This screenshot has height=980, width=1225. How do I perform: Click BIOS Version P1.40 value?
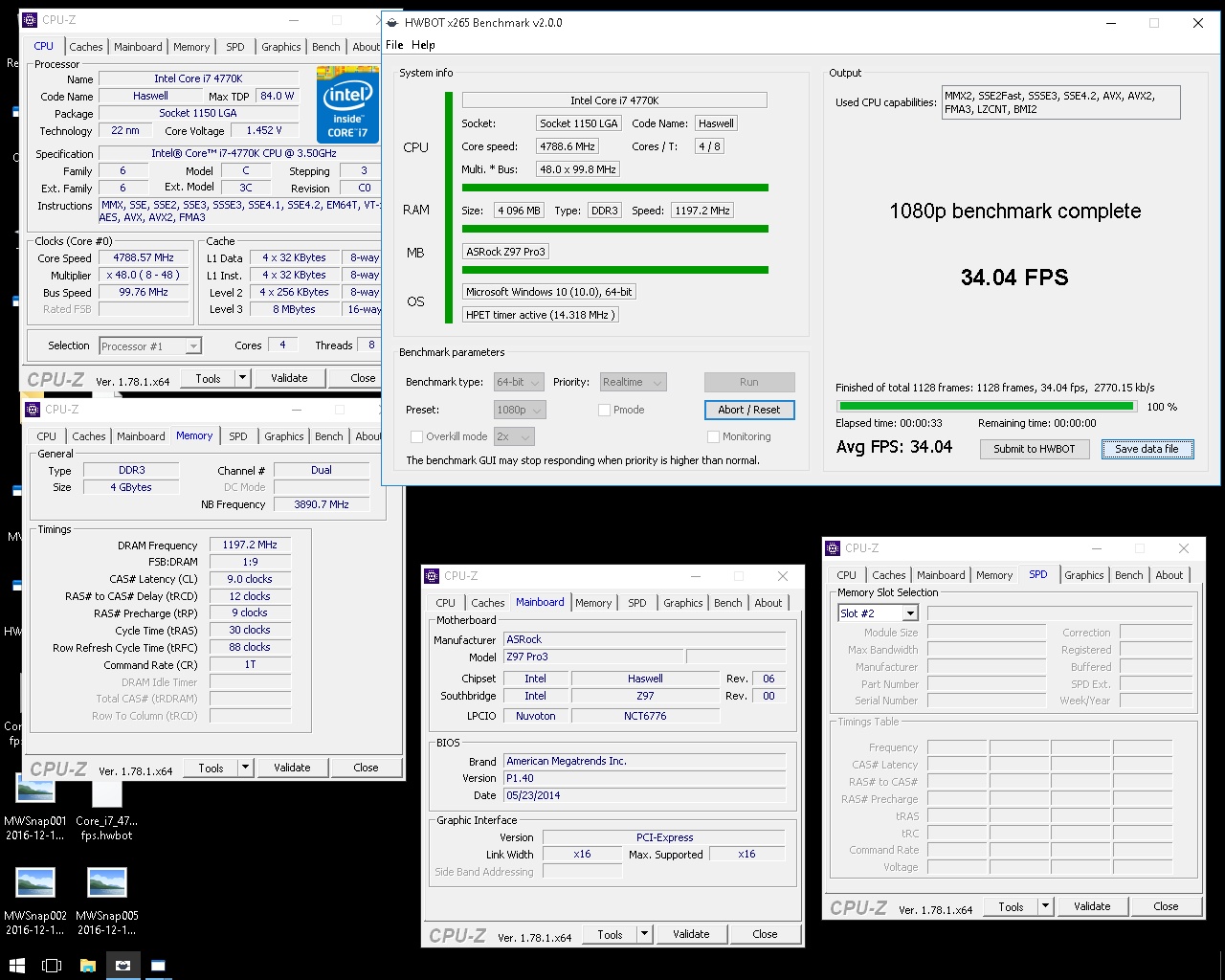coord(645,778)
